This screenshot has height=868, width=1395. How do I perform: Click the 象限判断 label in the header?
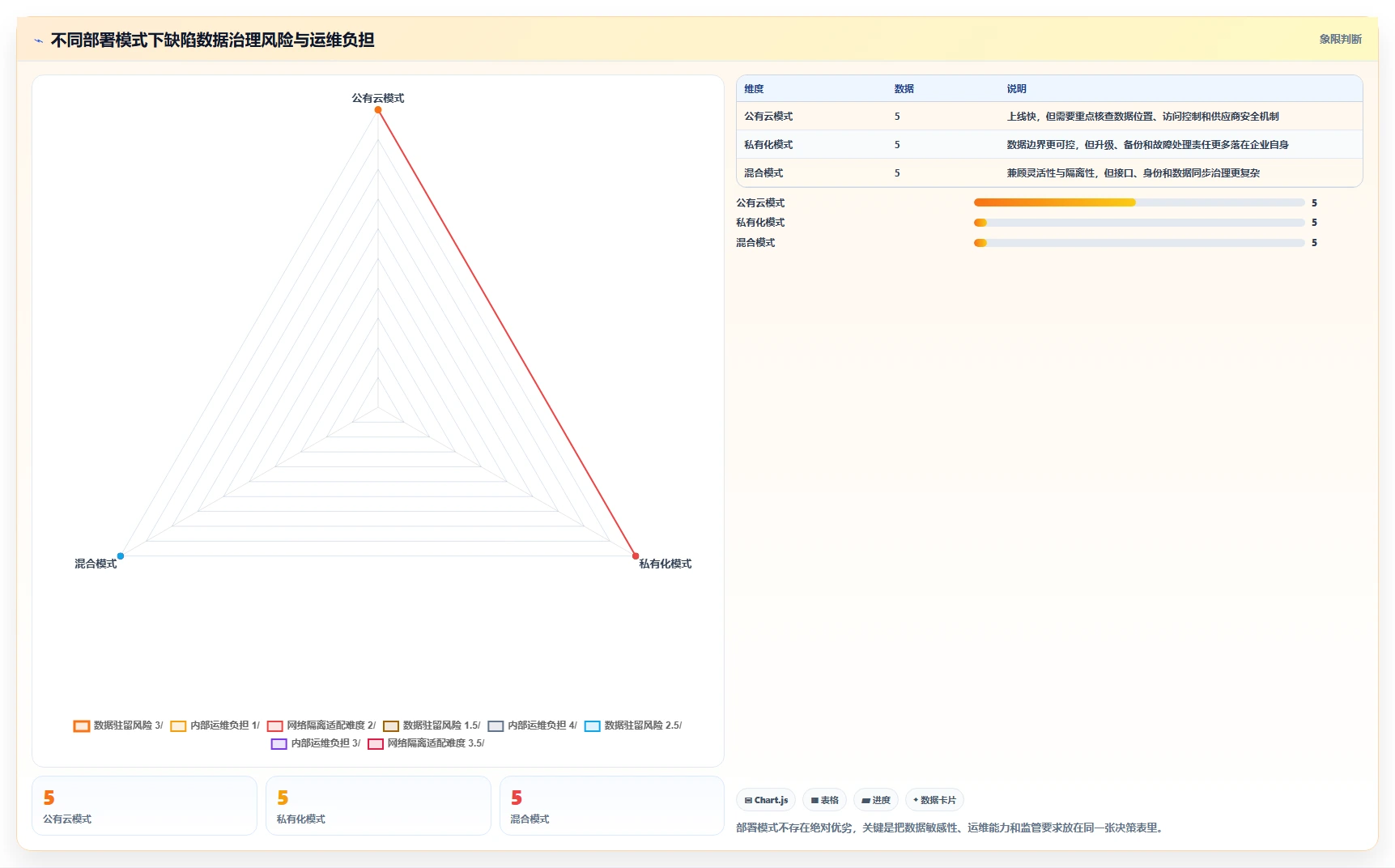tap(1341, 39)
